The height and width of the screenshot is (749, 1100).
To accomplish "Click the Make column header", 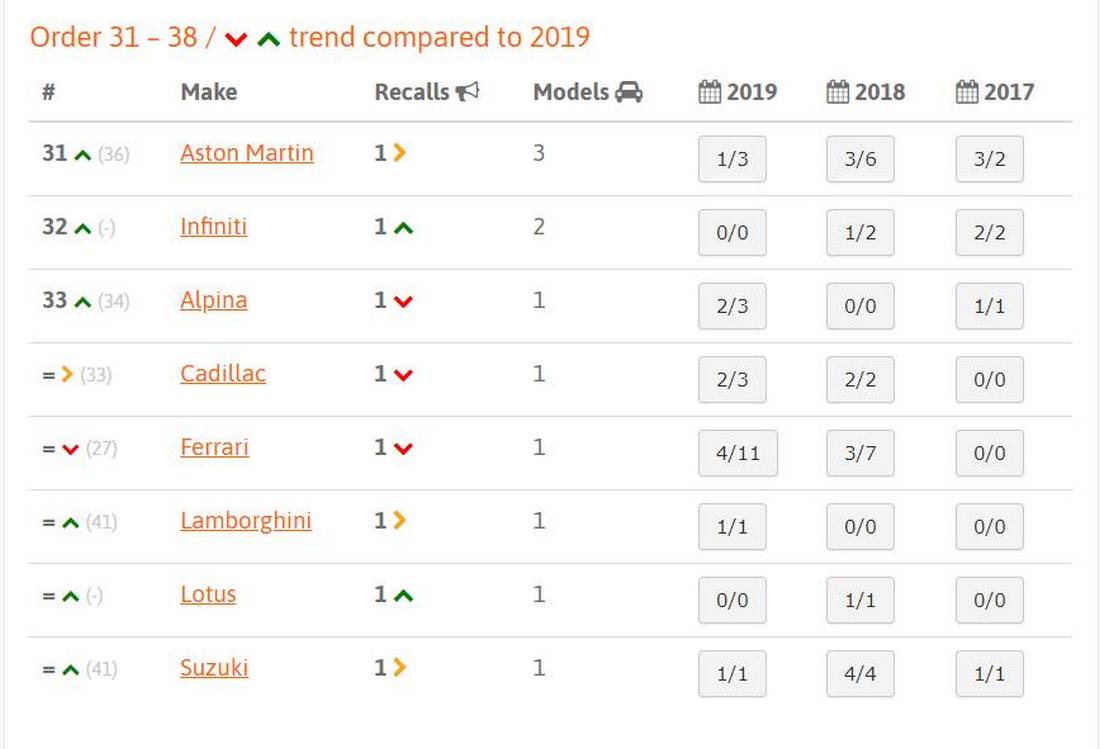I will pos(209,92).
